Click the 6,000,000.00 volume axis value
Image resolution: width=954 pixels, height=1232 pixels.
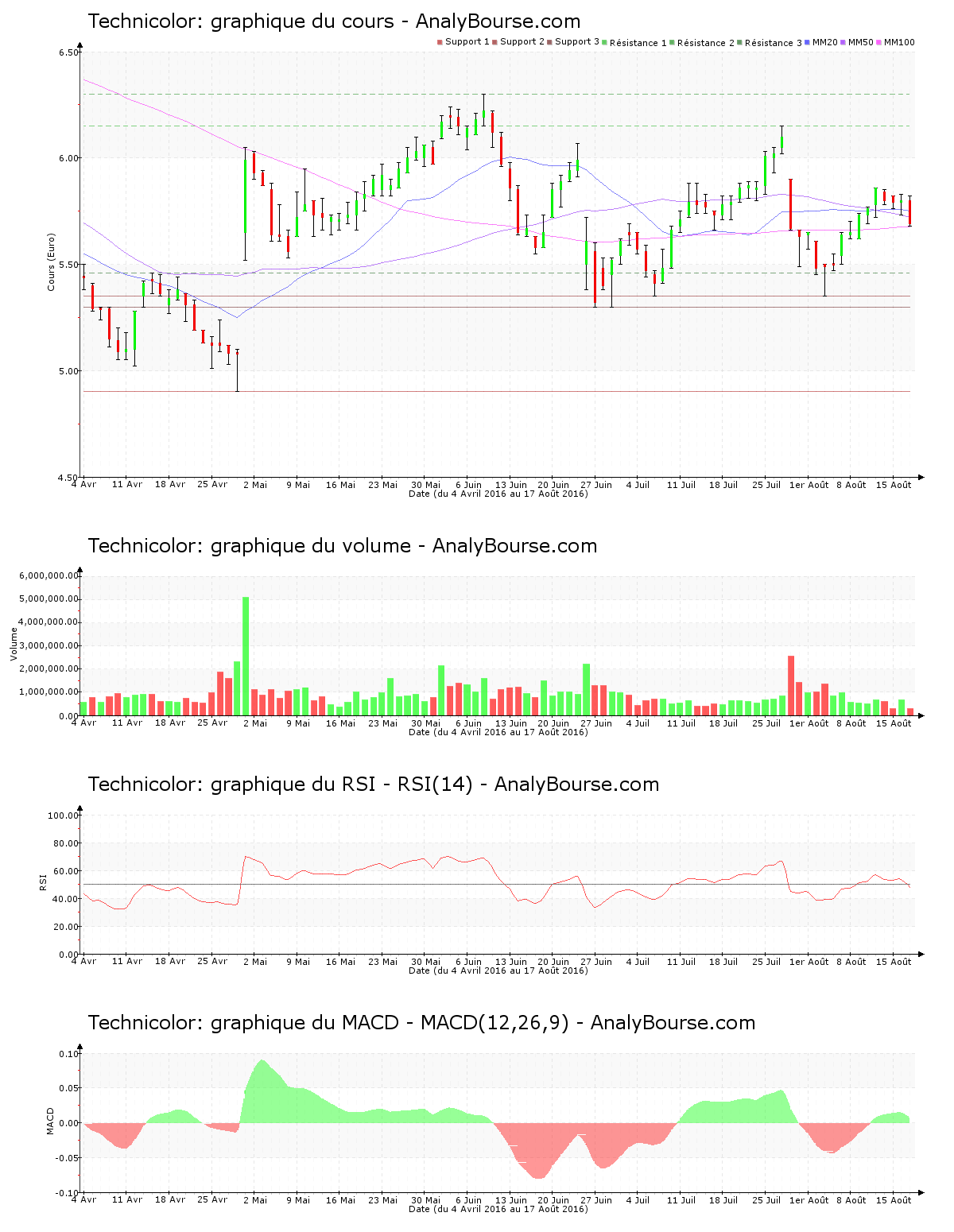click(50, 575)
